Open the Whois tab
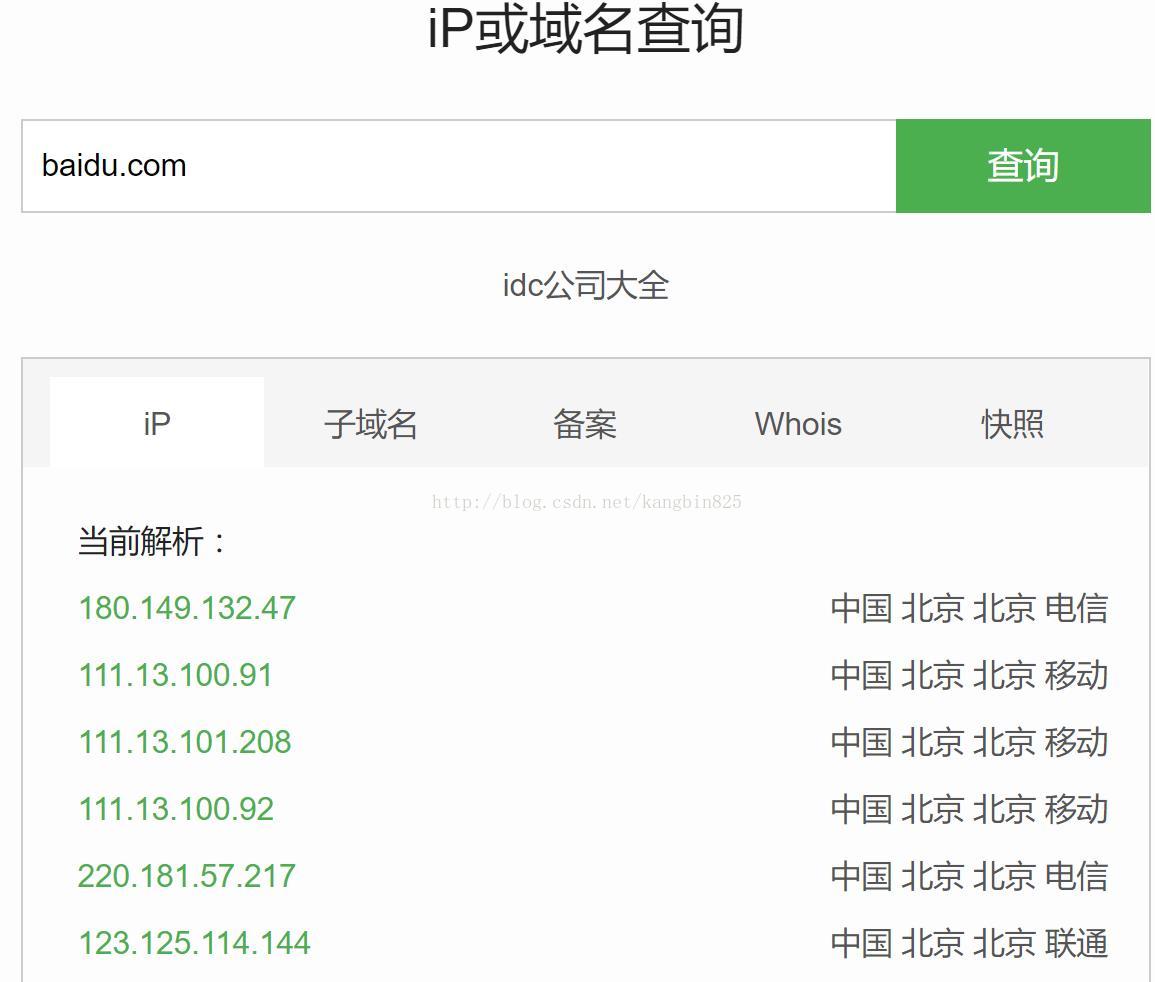The height and width of the screenshot is (982, 1155). tap(798, 424)
